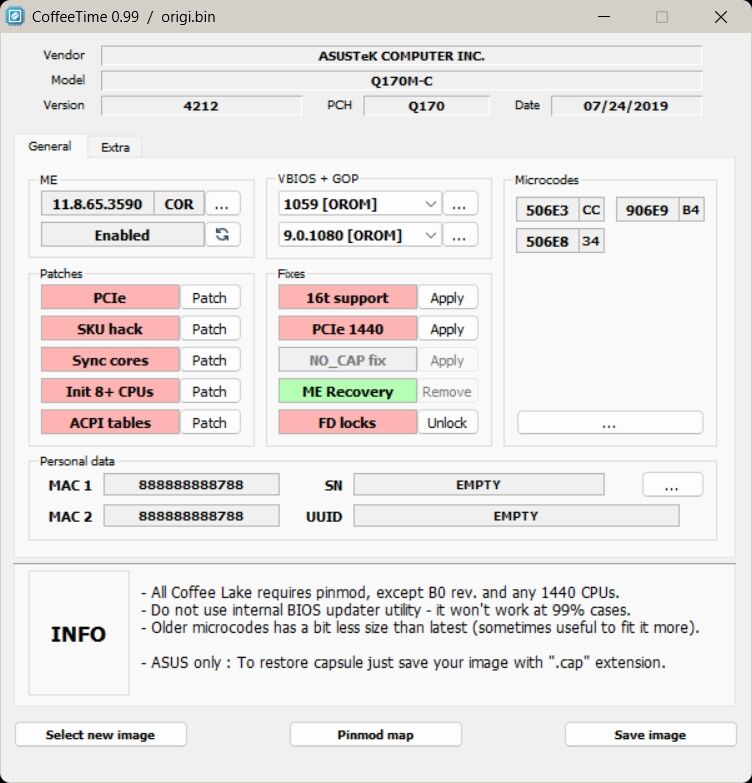Switch to the Extra tab

[115, 147]
